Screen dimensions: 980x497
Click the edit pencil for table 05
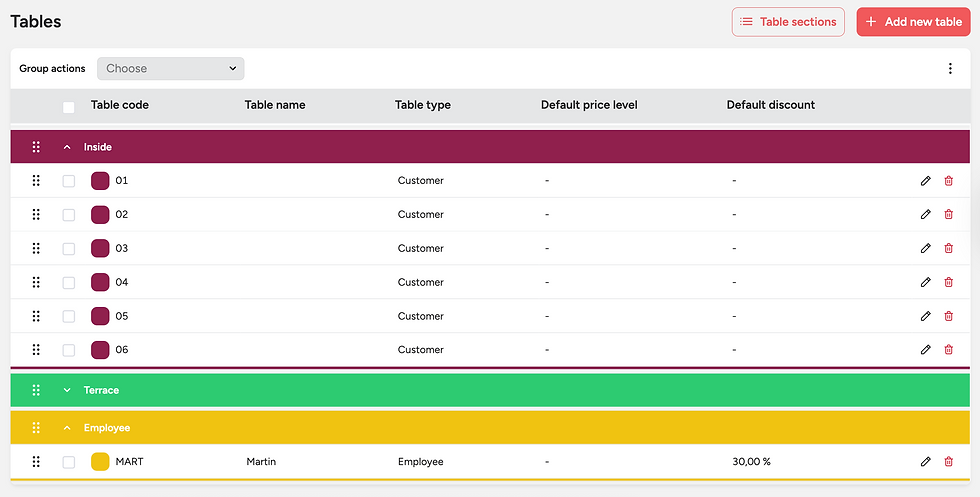pos(925,316)
